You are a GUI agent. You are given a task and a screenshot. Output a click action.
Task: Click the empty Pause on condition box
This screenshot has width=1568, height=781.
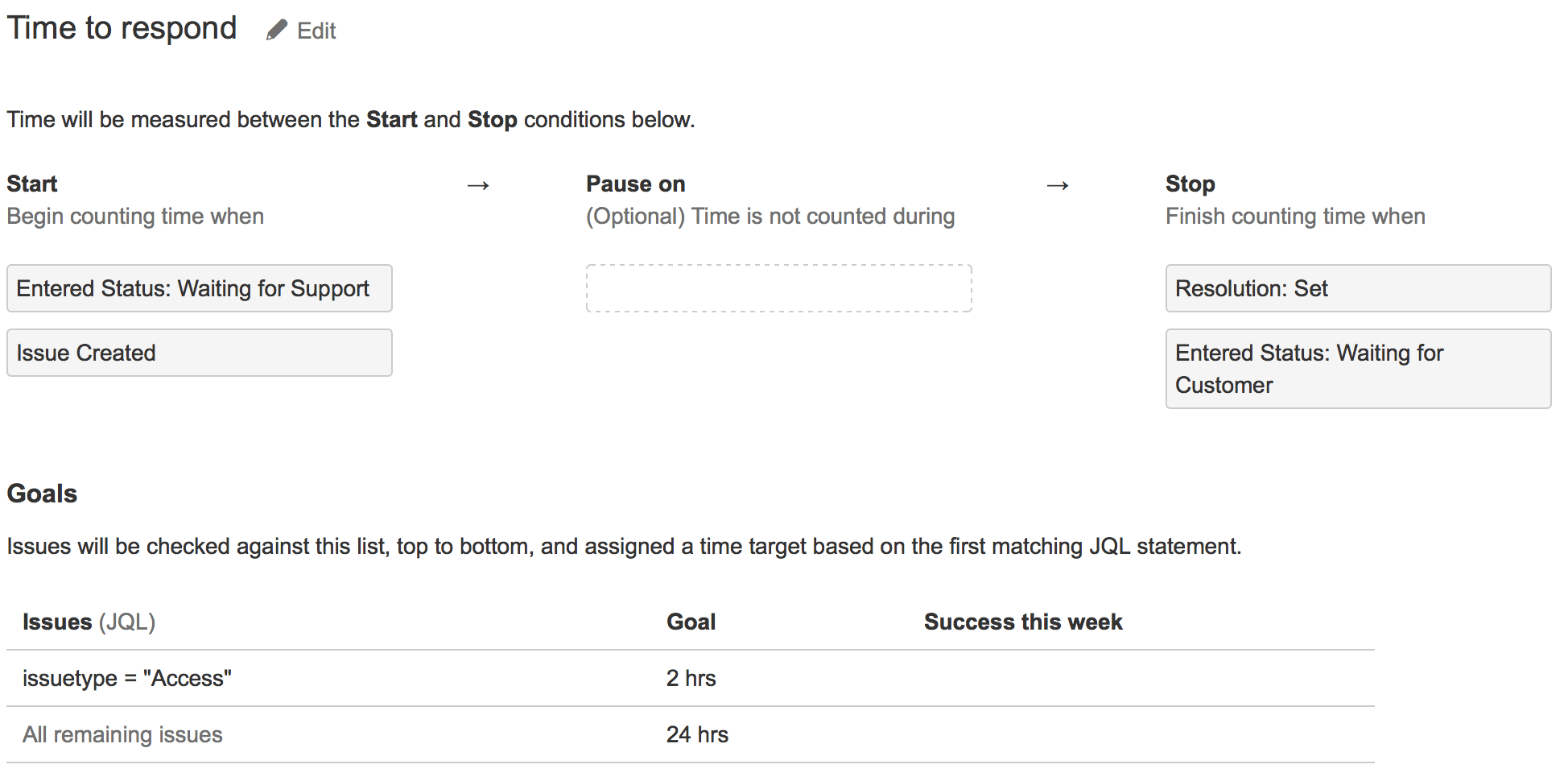click(x=778, y=288)
